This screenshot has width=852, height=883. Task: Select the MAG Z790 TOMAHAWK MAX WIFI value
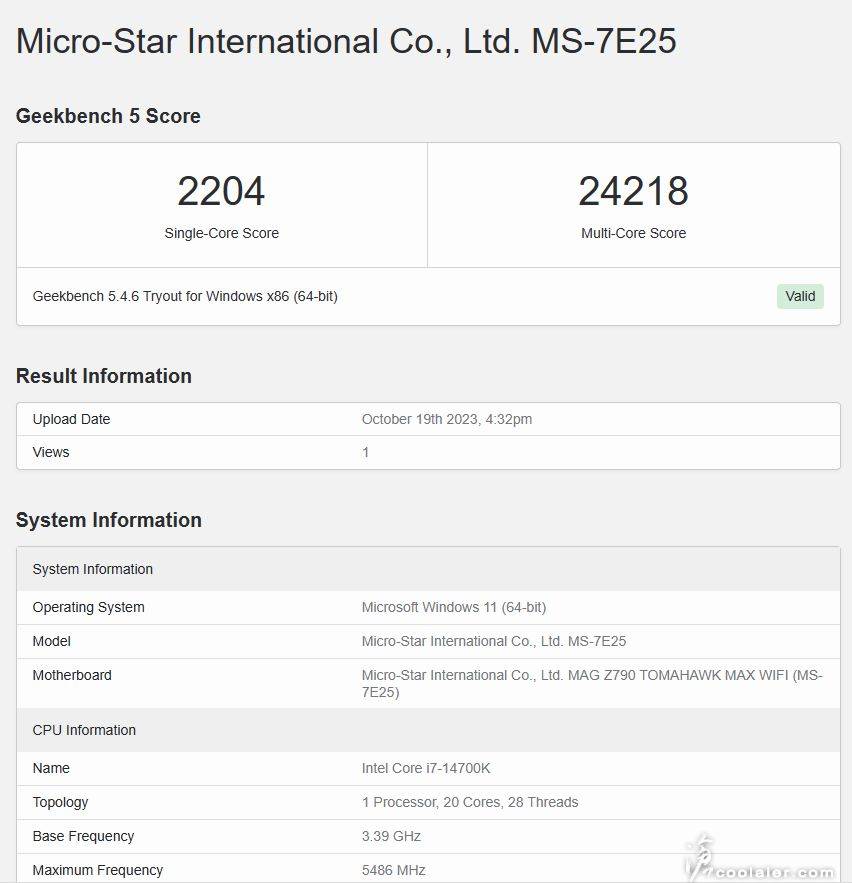[x=592, y=683]
